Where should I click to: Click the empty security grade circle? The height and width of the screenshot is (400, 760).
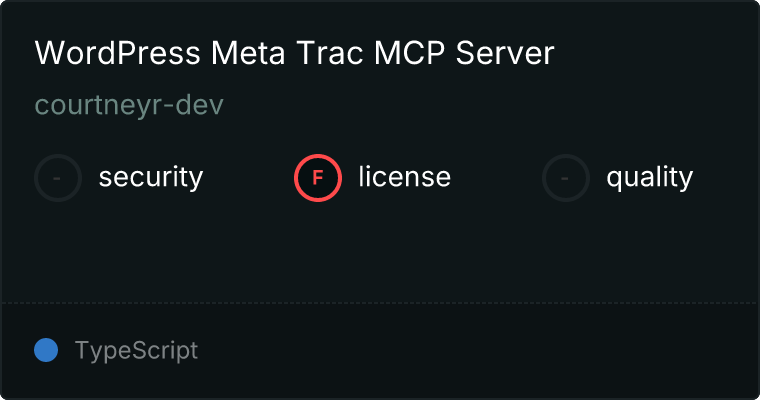58,178
